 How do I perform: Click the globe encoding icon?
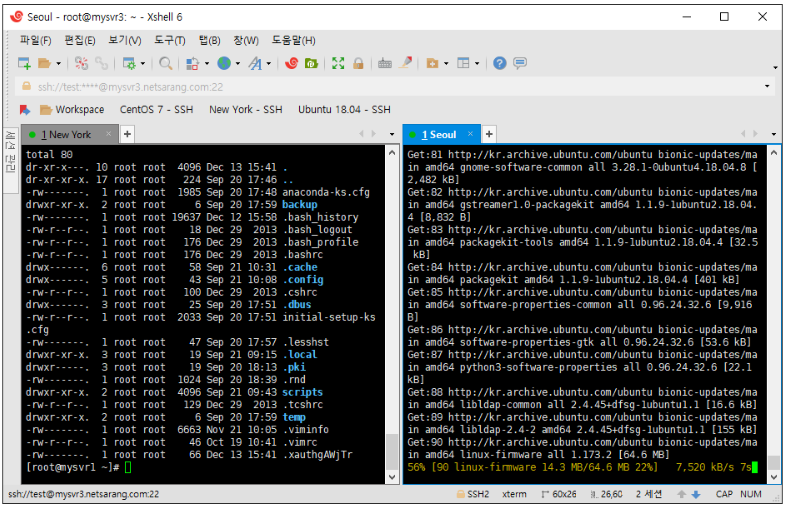[224, 63]
